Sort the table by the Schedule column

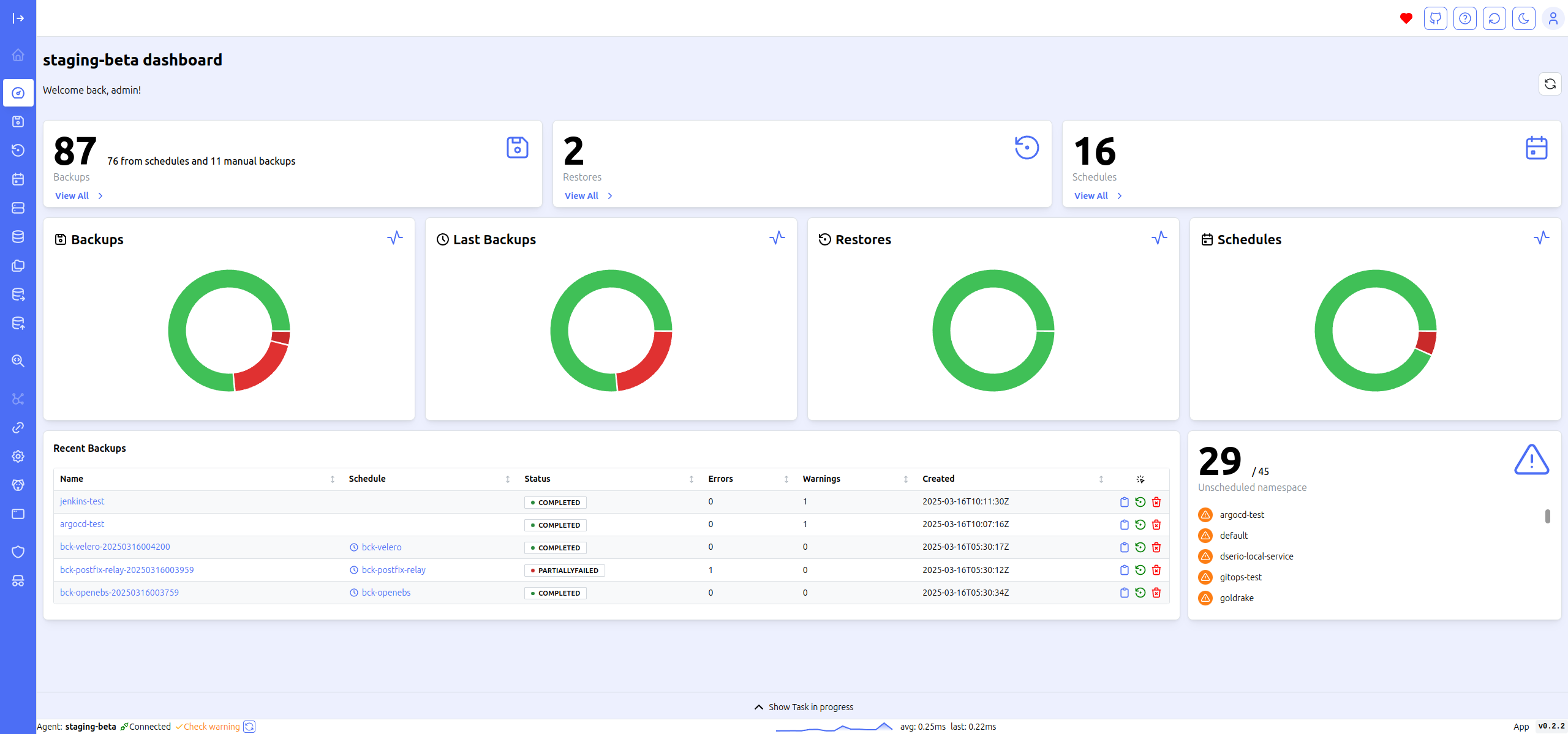[429, 479]
